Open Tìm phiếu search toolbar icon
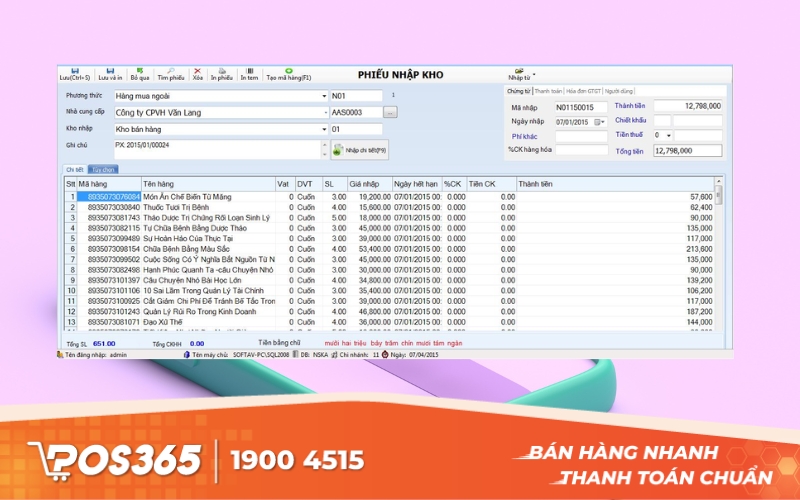The width and height of the screenshot is (800, 500). coord(171,74)
